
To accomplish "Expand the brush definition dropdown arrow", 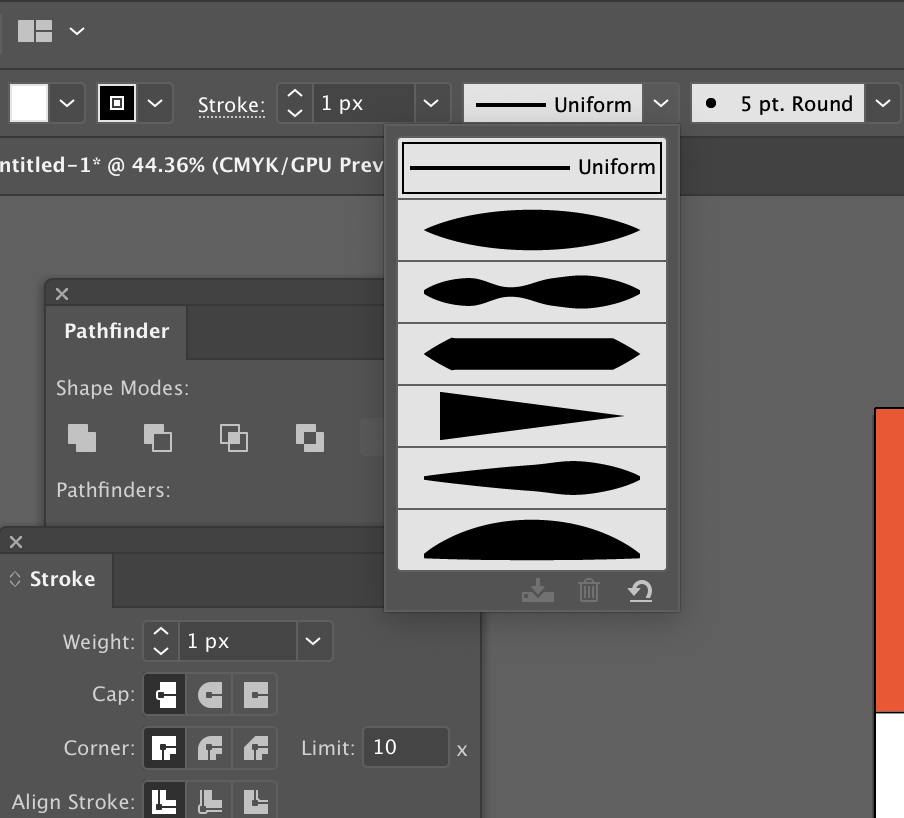I will coord(882,103).
